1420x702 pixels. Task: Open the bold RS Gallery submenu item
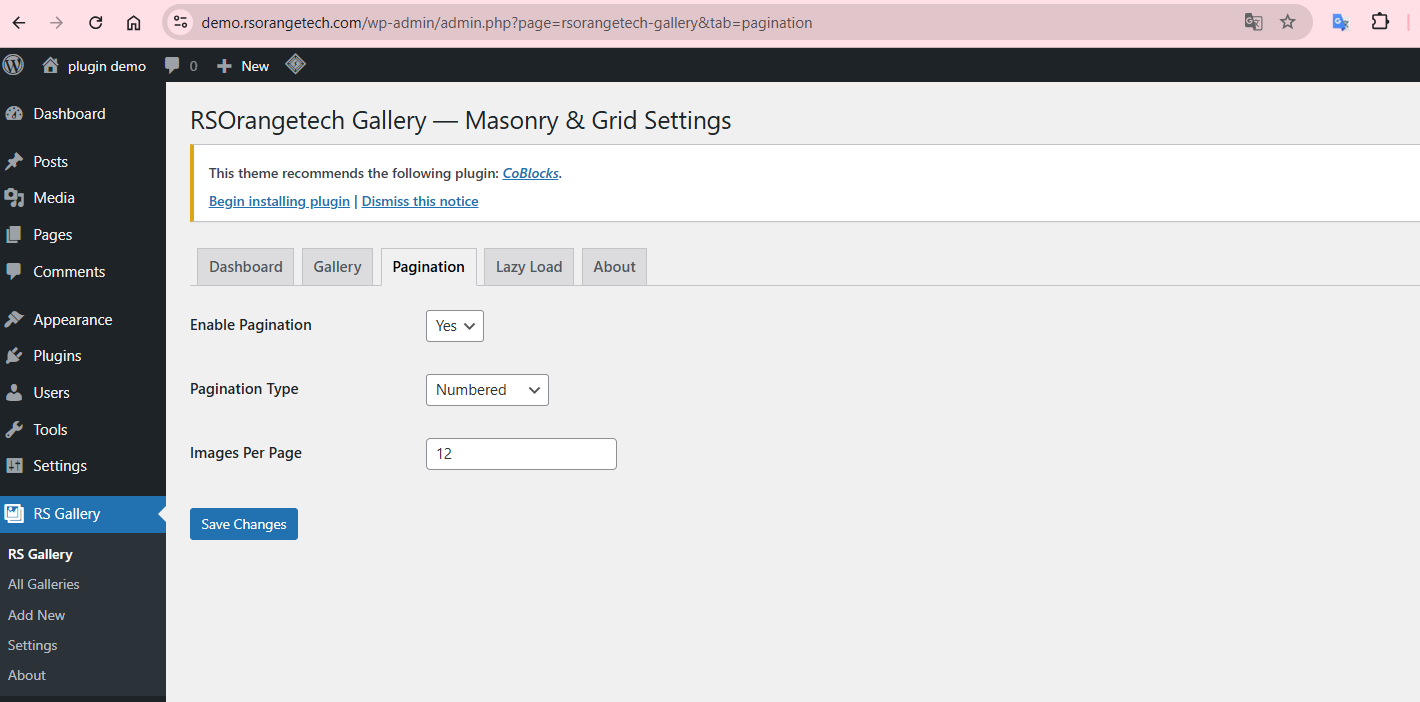(x=40, y=554)
